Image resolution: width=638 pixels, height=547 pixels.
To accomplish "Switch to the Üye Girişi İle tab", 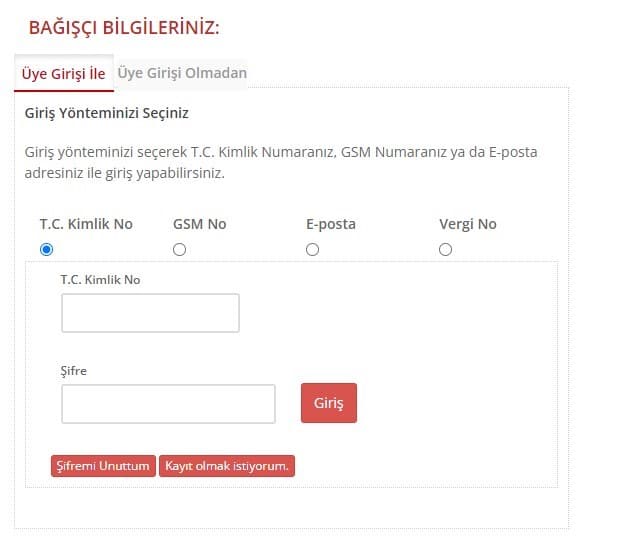I will [63, 73].
